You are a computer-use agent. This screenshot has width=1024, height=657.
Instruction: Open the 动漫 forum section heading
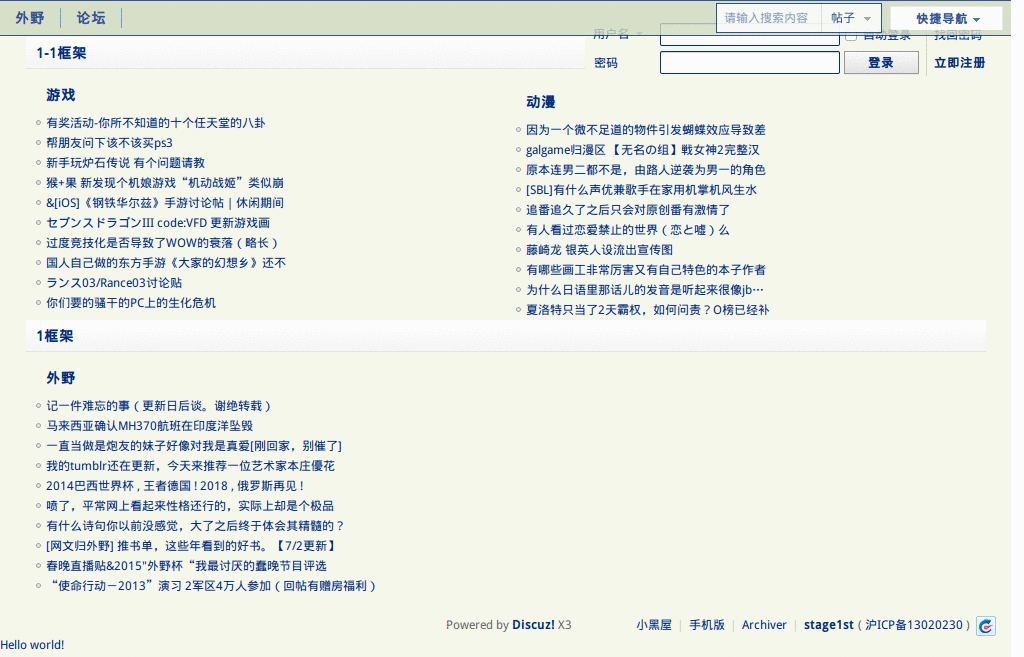click(541, 102)
